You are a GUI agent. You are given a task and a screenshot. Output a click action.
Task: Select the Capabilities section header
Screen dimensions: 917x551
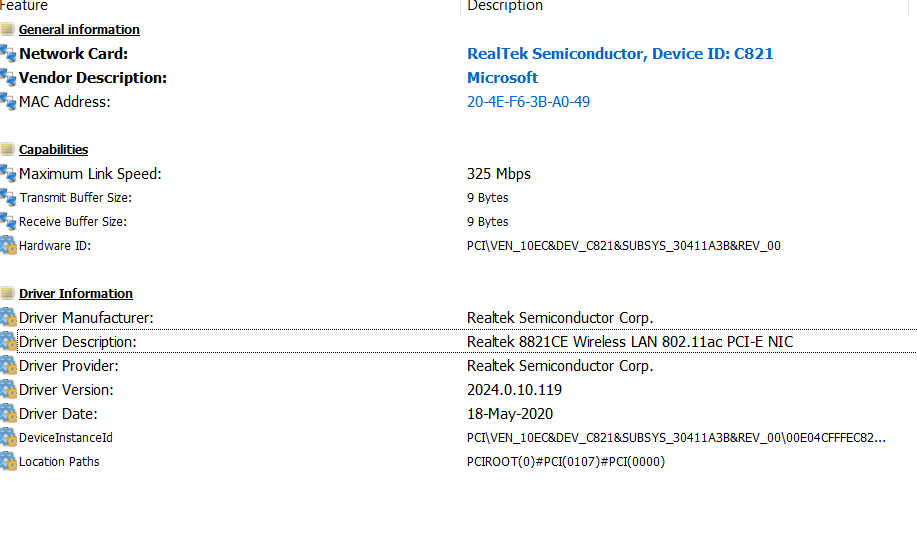click(53, 150)
